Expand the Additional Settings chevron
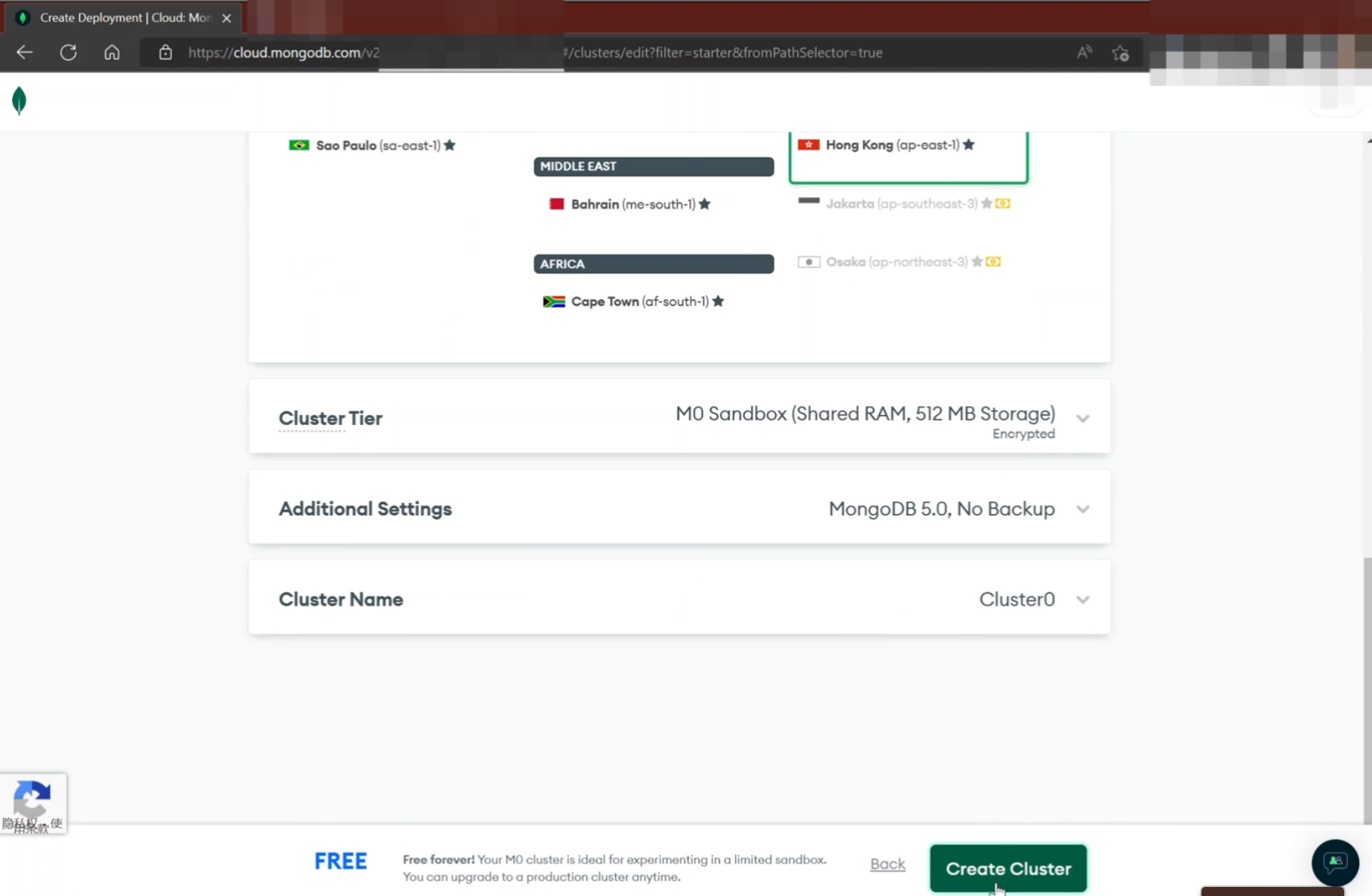The height and width of the screenshot is (896, 1372). point(1083,509)
